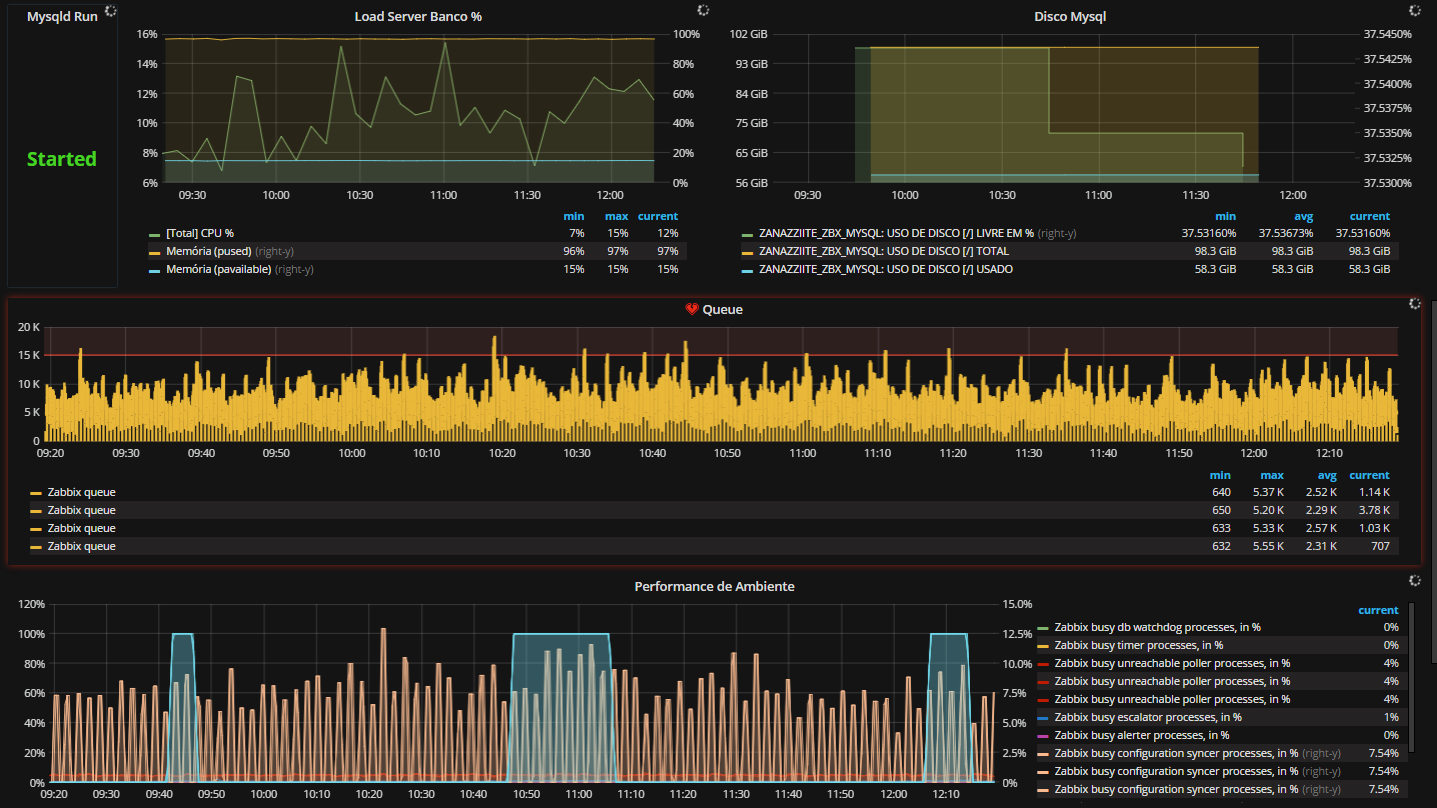Change color of DISCO LIVRE EM % swatch
The height and width of the screenshot is (808, 1437).
[747, 234]
